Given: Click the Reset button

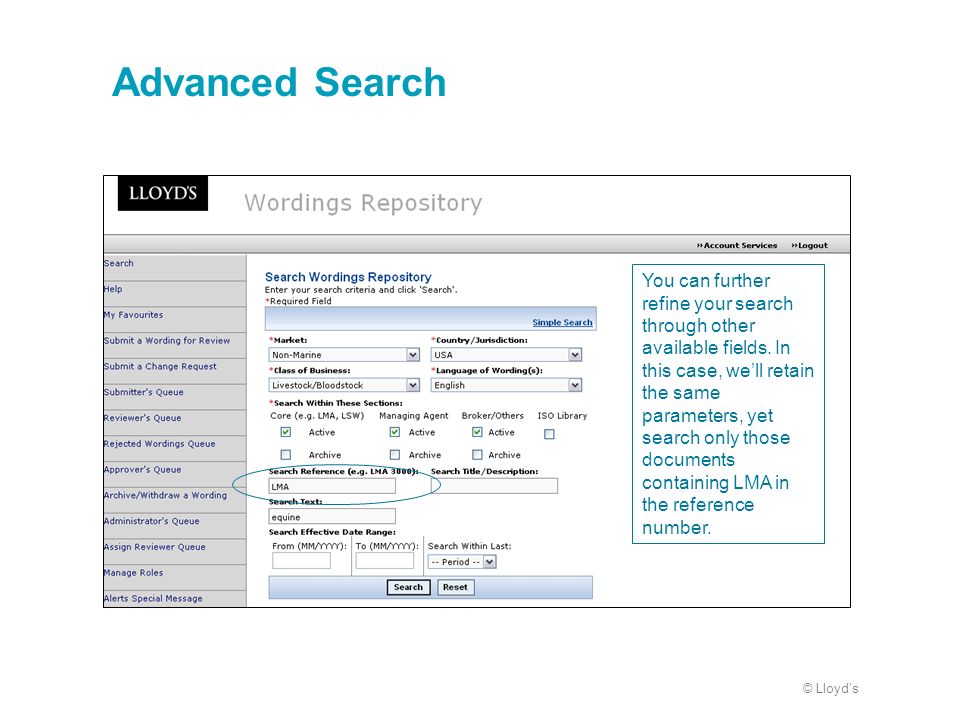Looking at the screenshot, I should tap(455, 587).
